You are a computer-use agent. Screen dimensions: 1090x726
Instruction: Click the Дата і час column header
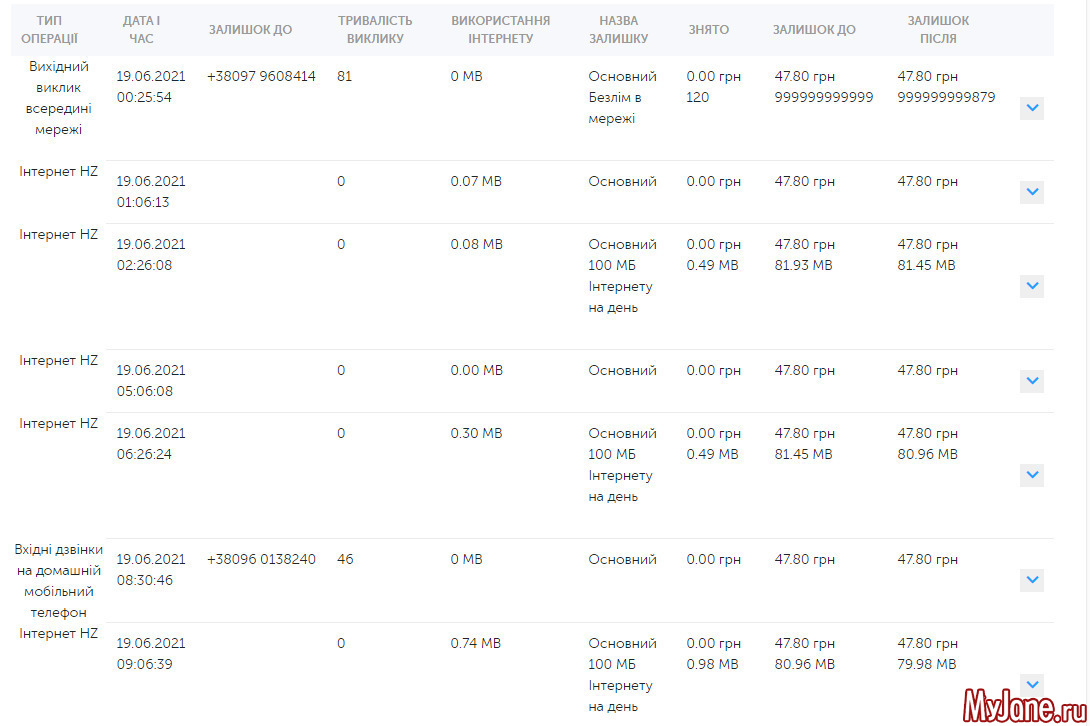[141, 30]
